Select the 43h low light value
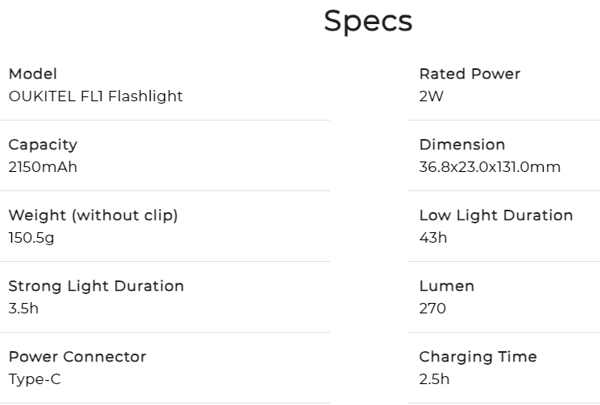 tap(432, 238)
